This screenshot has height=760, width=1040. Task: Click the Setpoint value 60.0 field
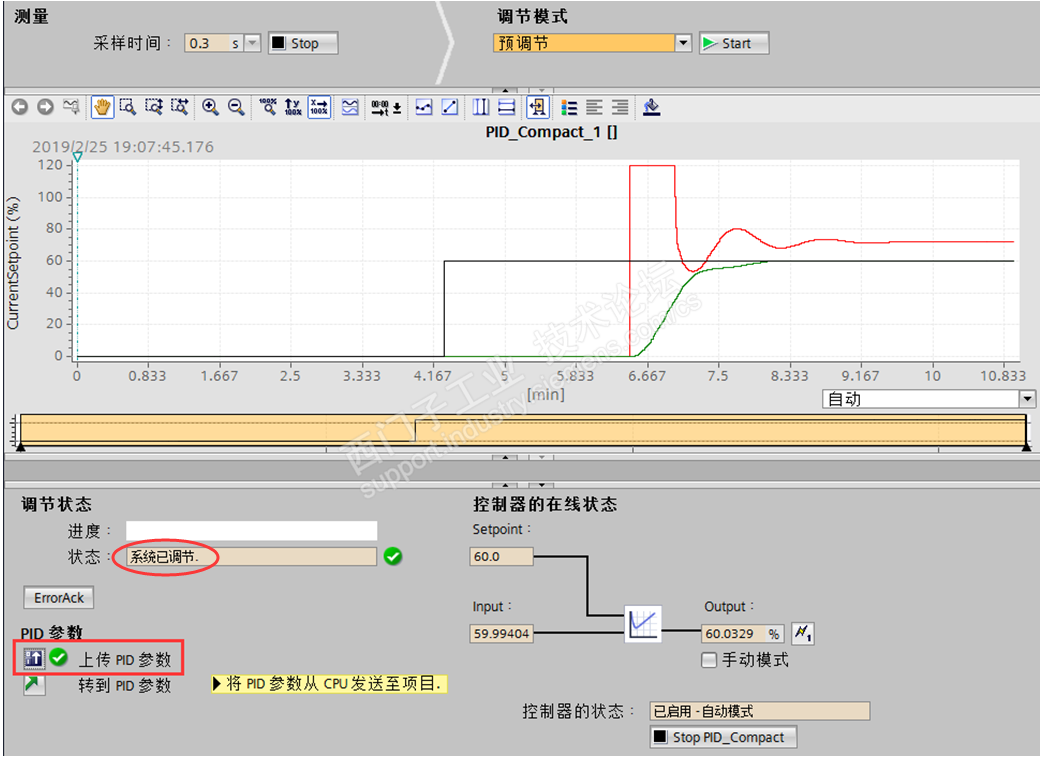coord(501,556)
